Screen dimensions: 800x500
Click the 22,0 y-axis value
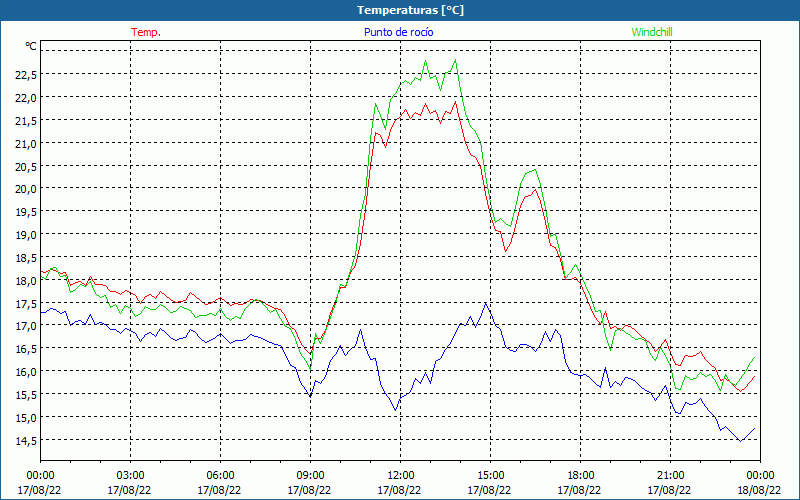tap(26, 97)
